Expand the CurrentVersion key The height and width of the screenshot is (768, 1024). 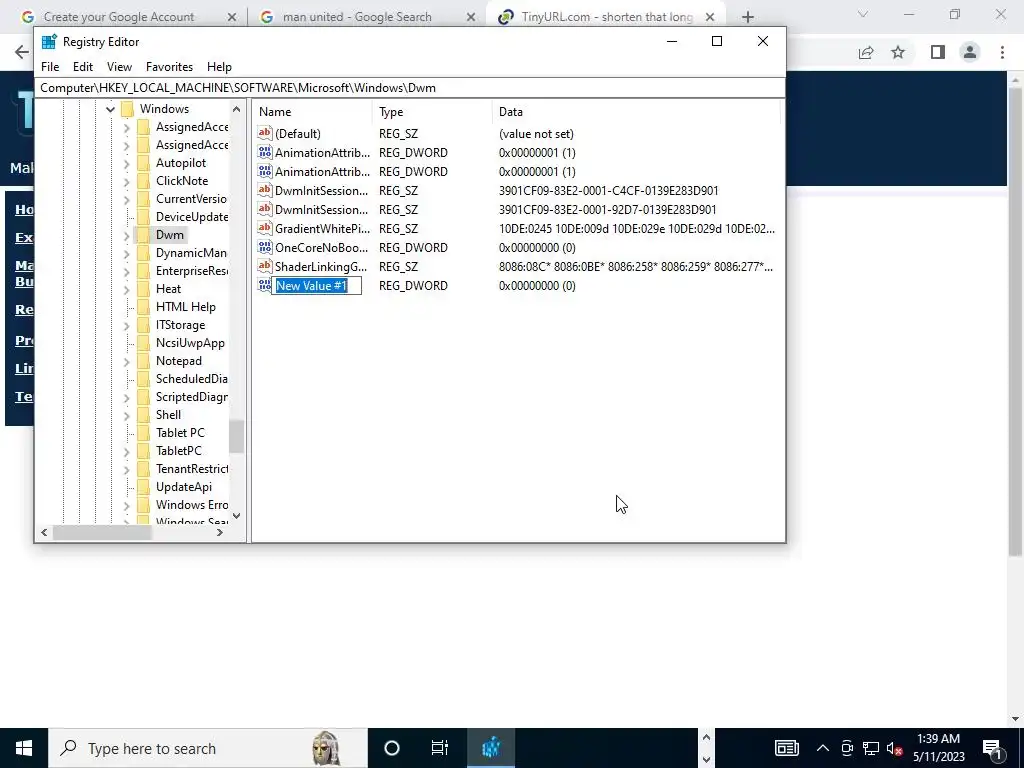(x=126, y=199)
